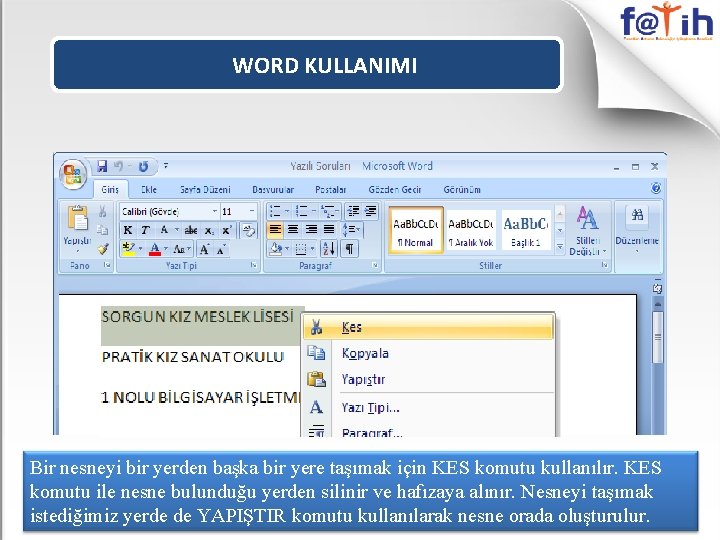Open the Postalar tab
Image resolution: width=720 pixels, height=540 pixels.
tap(330, 189)
